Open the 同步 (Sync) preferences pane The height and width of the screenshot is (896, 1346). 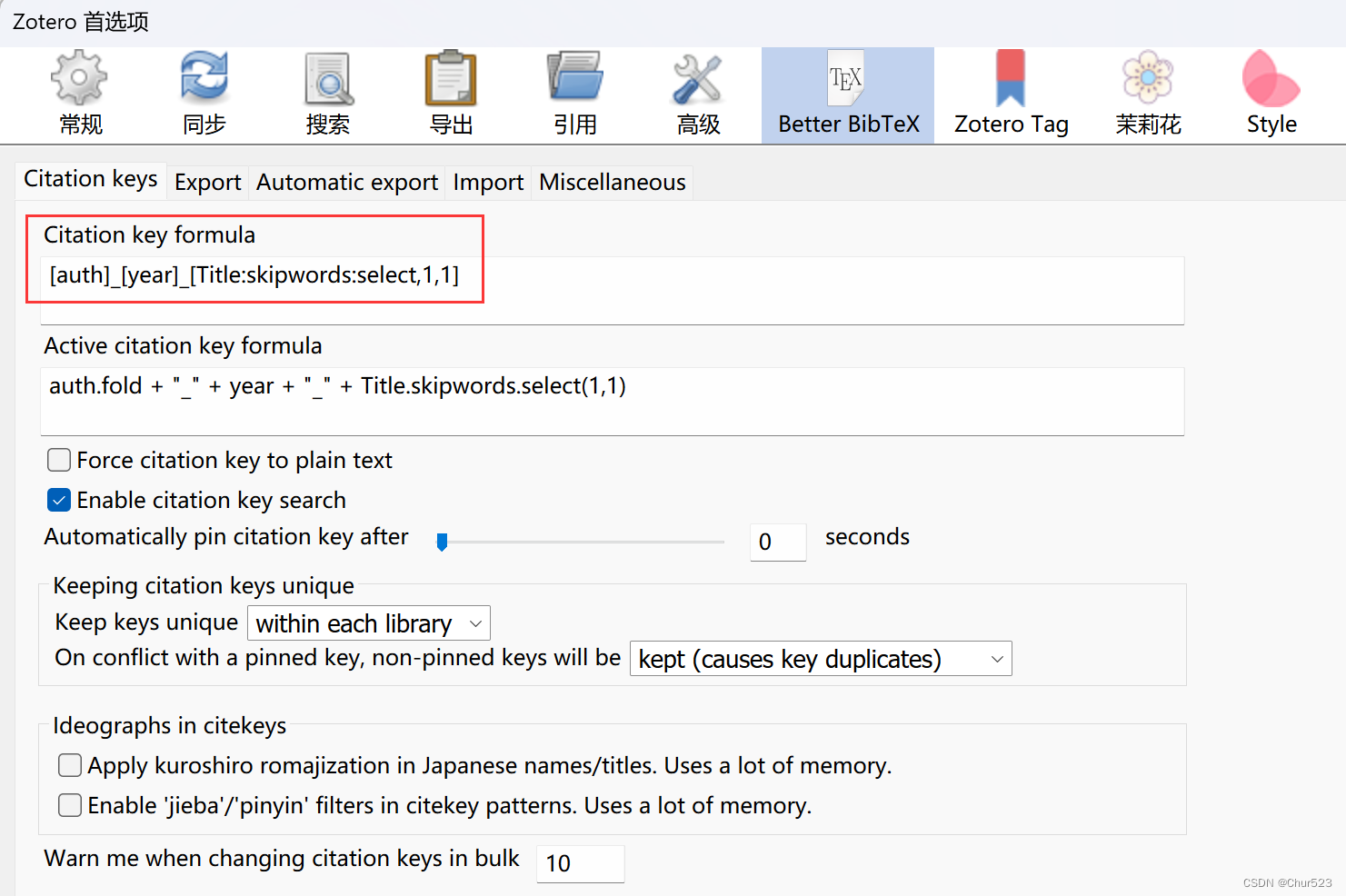click(x=204, y=95)
